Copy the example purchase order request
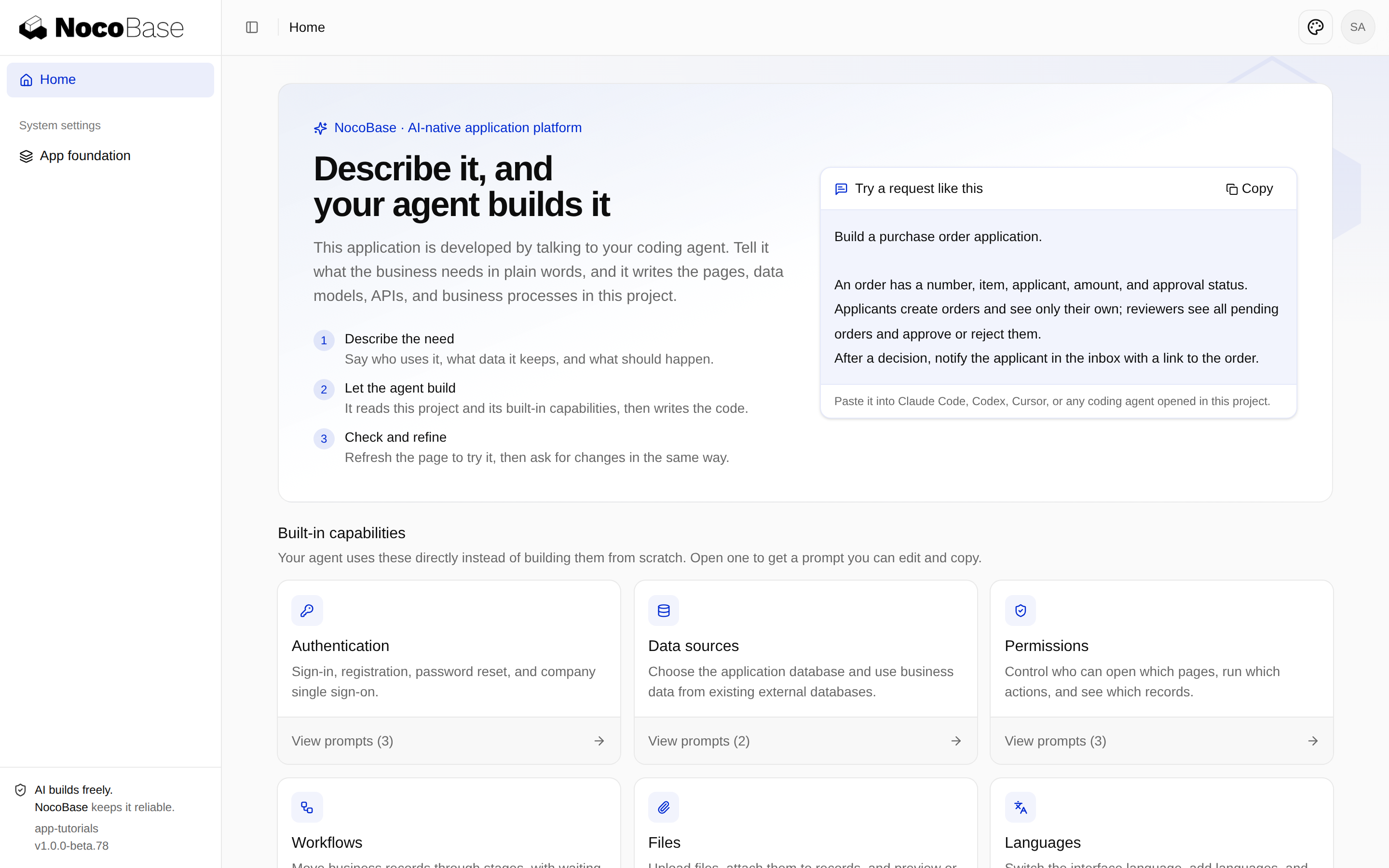 coord(1250,189)
